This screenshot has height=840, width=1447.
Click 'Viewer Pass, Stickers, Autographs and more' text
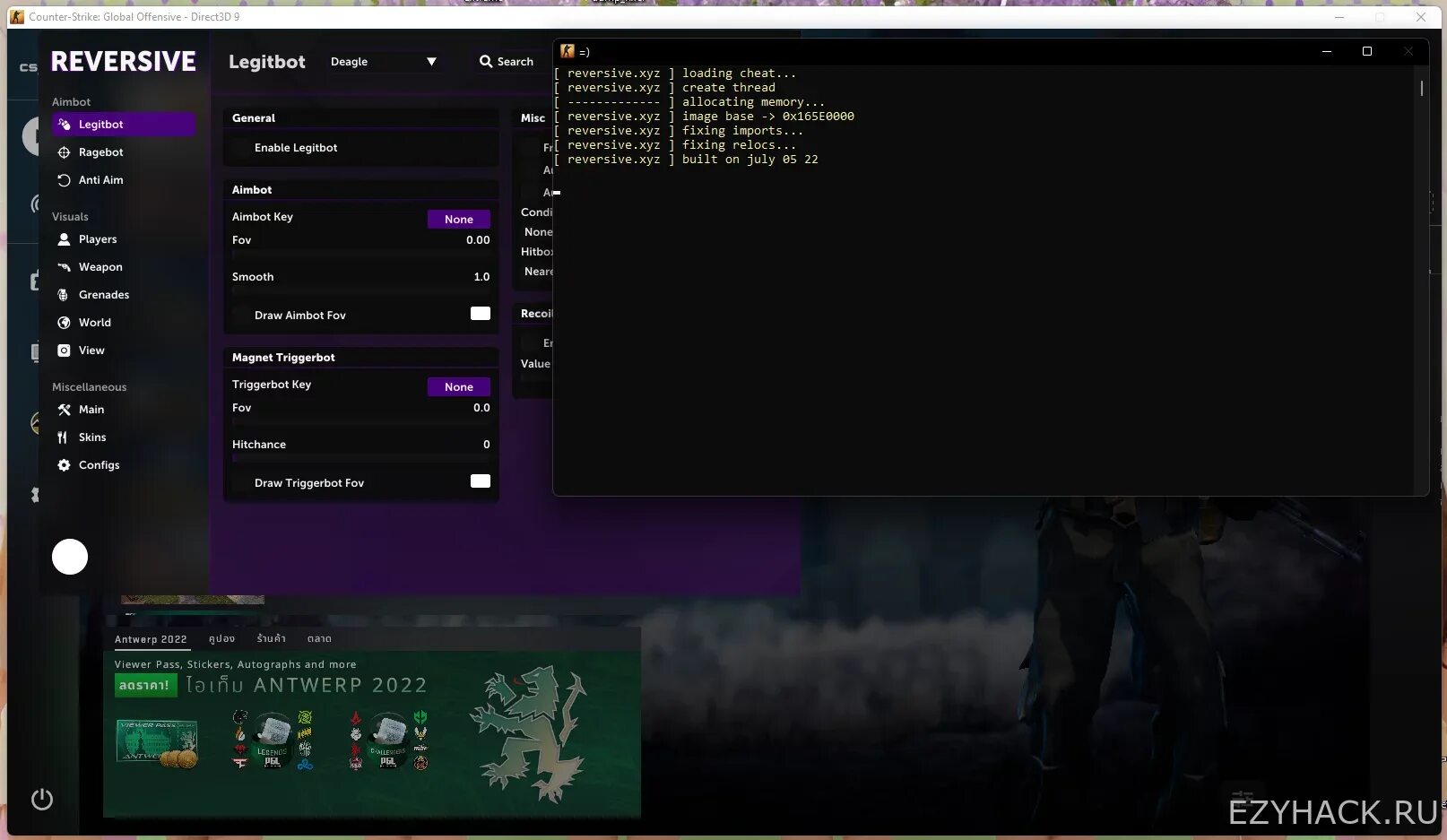click(x=236, y=664)
